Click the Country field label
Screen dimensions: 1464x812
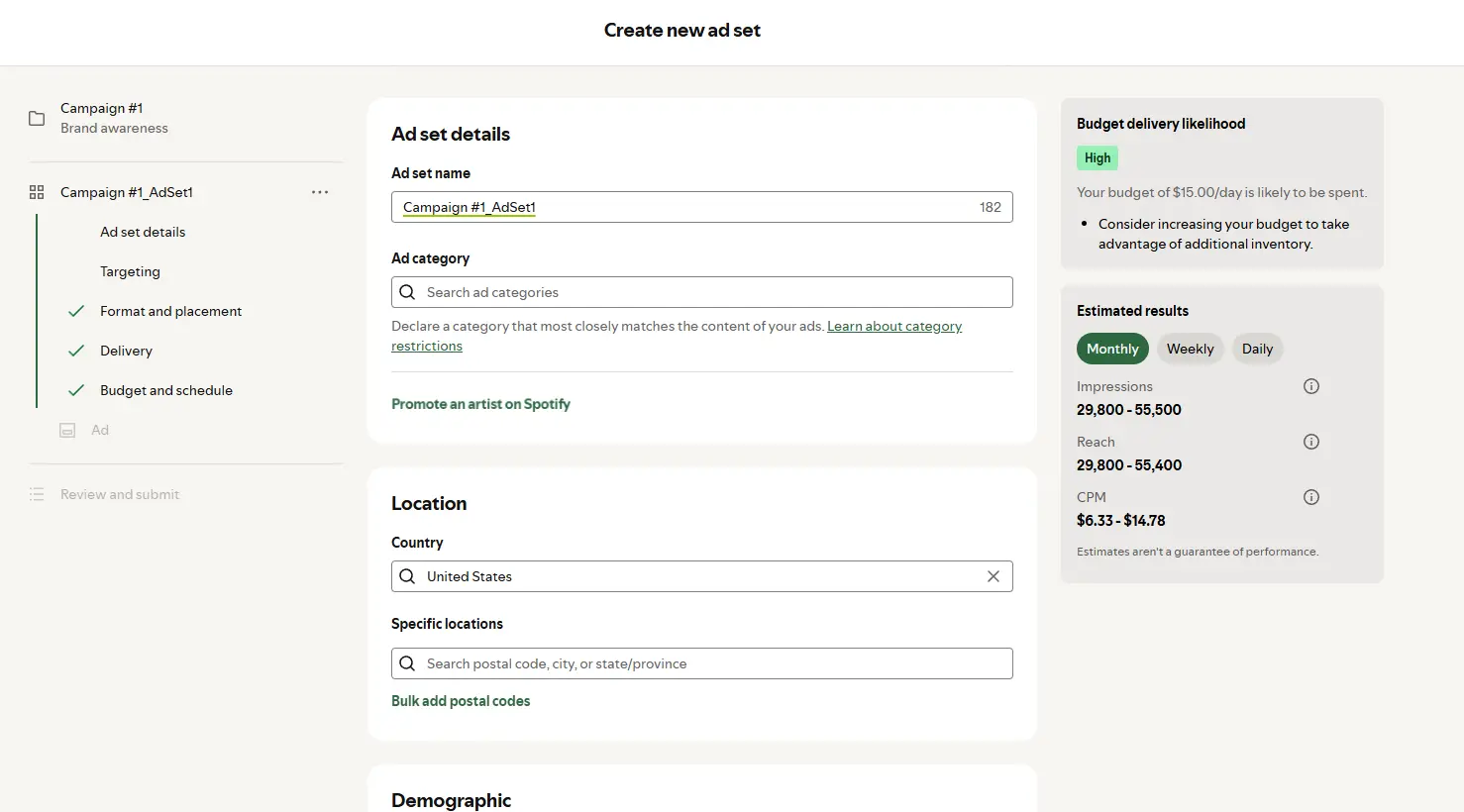pyautogui.click(x=417, y=543)
